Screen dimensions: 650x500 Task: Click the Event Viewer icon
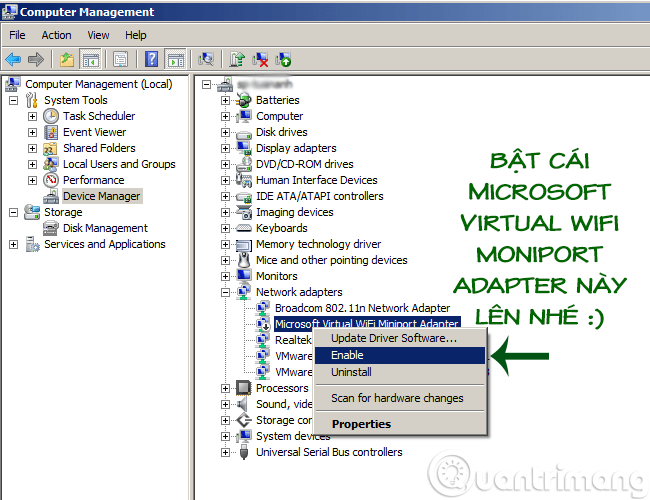click(51, 132)
